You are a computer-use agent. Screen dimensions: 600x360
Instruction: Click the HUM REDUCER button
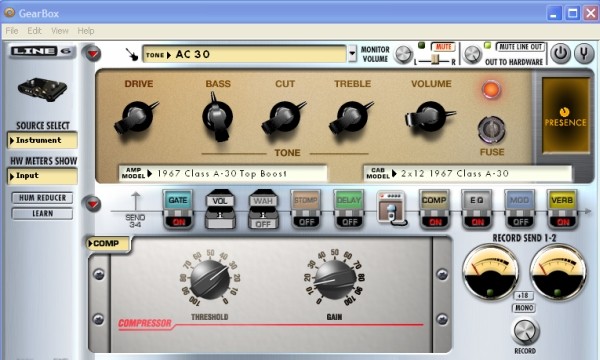click(42, 198)
